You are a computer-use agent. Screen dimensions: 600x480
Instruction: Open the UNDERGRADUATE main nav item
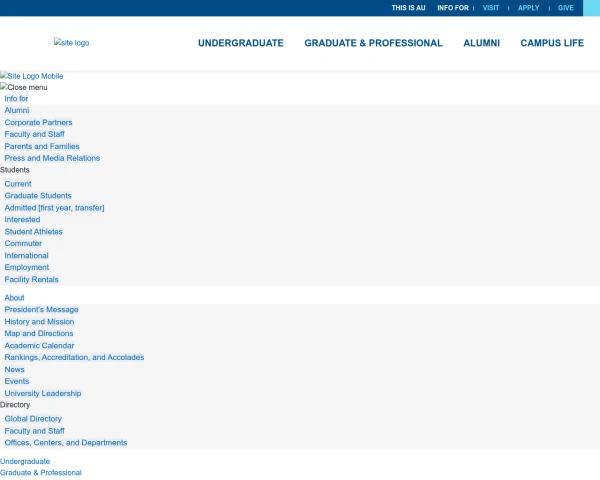tap(241, 43)
